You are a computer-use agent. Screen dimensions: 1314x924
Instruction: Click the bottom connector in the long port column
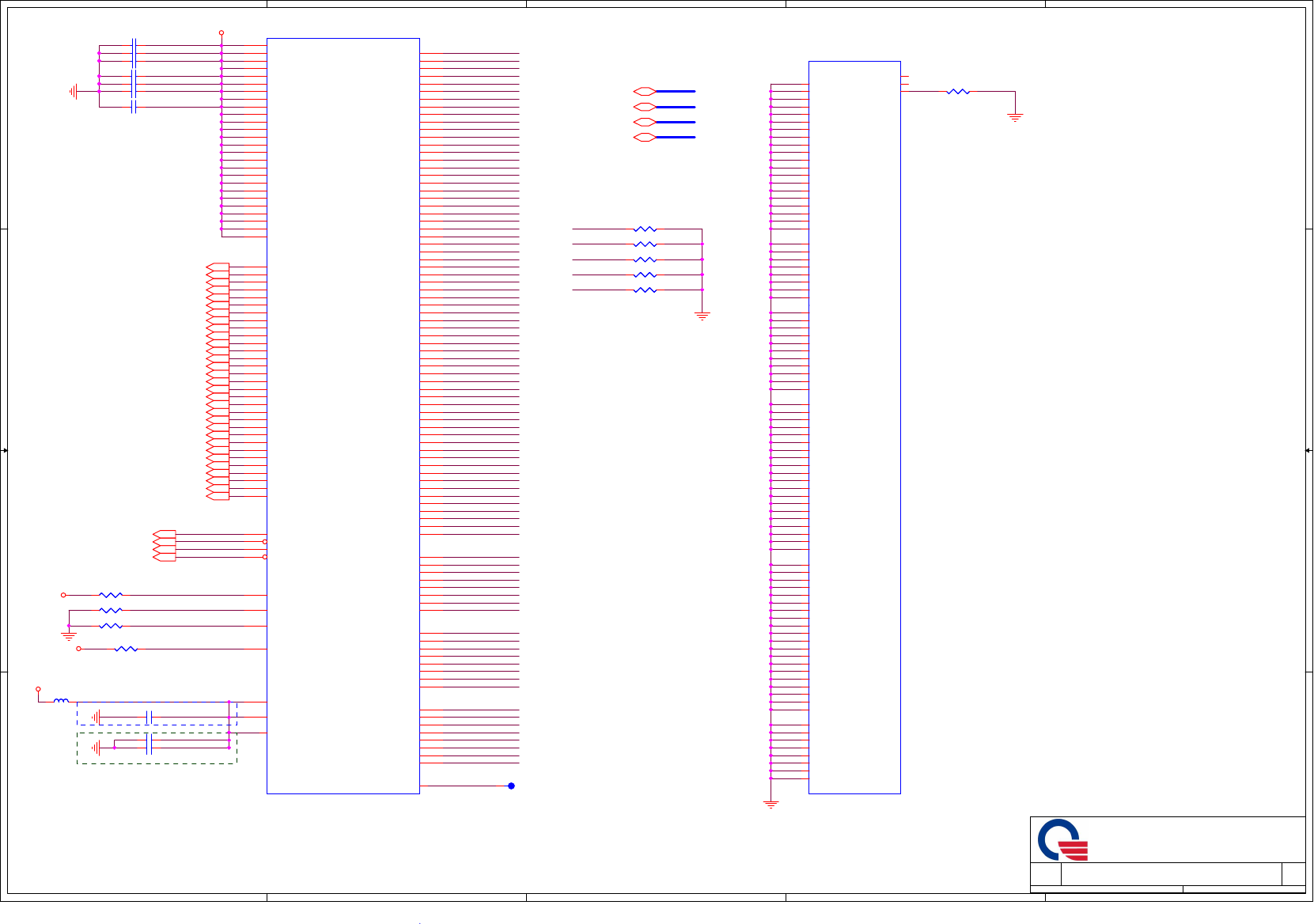(218, 496)
